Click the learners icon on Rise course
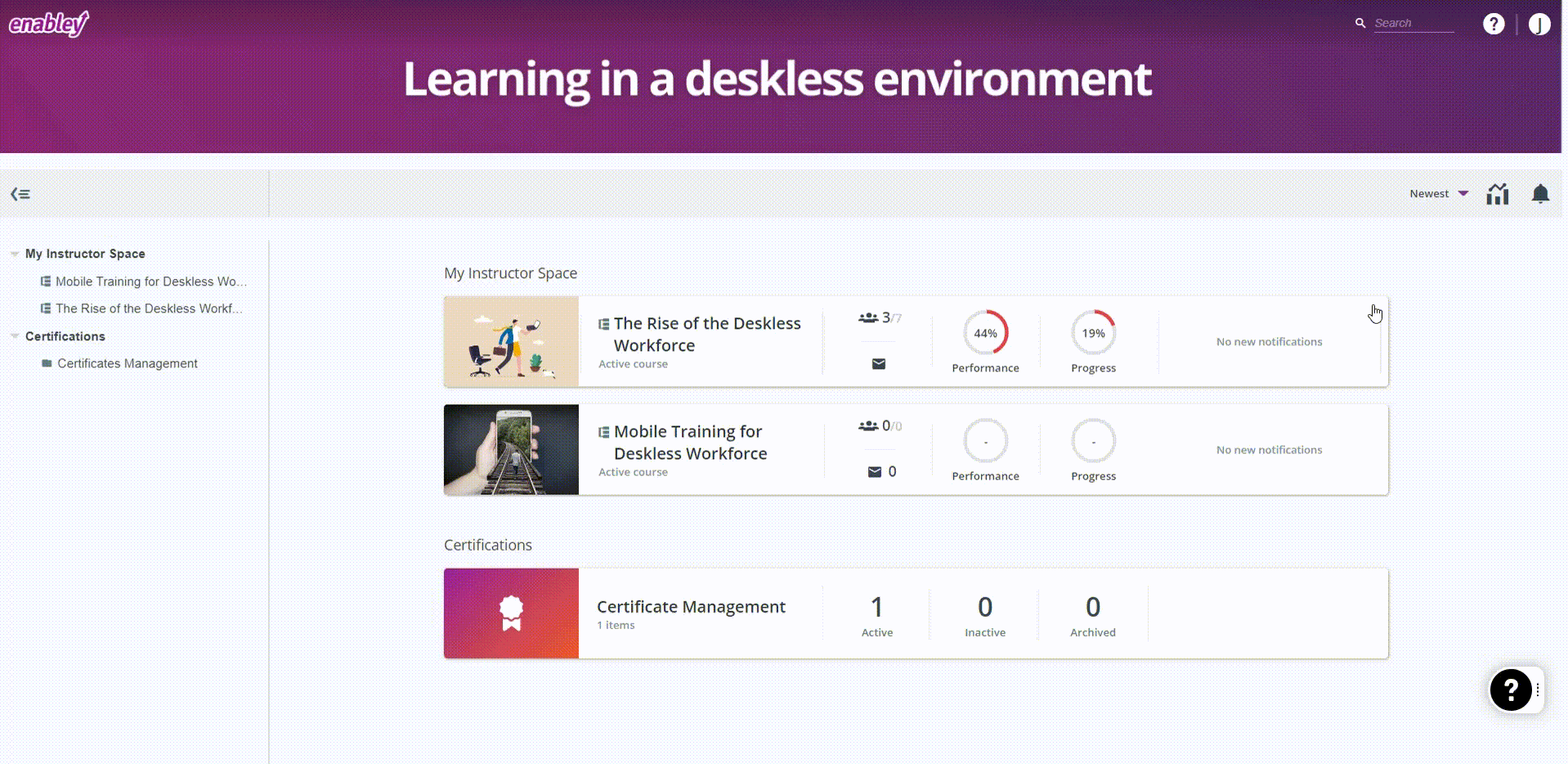 click(868, 318)
